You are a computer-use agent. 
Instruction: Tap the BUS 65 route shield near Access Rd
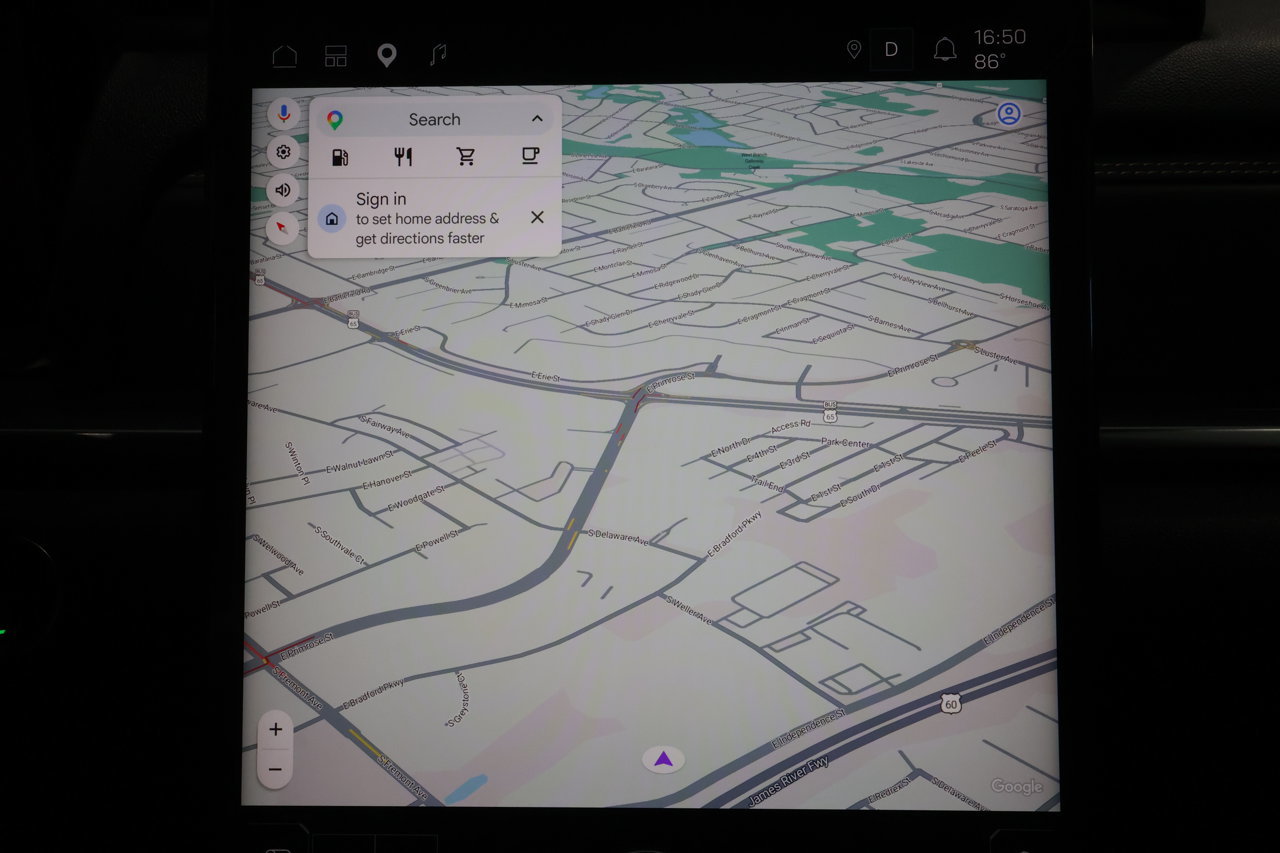(831, 410)
